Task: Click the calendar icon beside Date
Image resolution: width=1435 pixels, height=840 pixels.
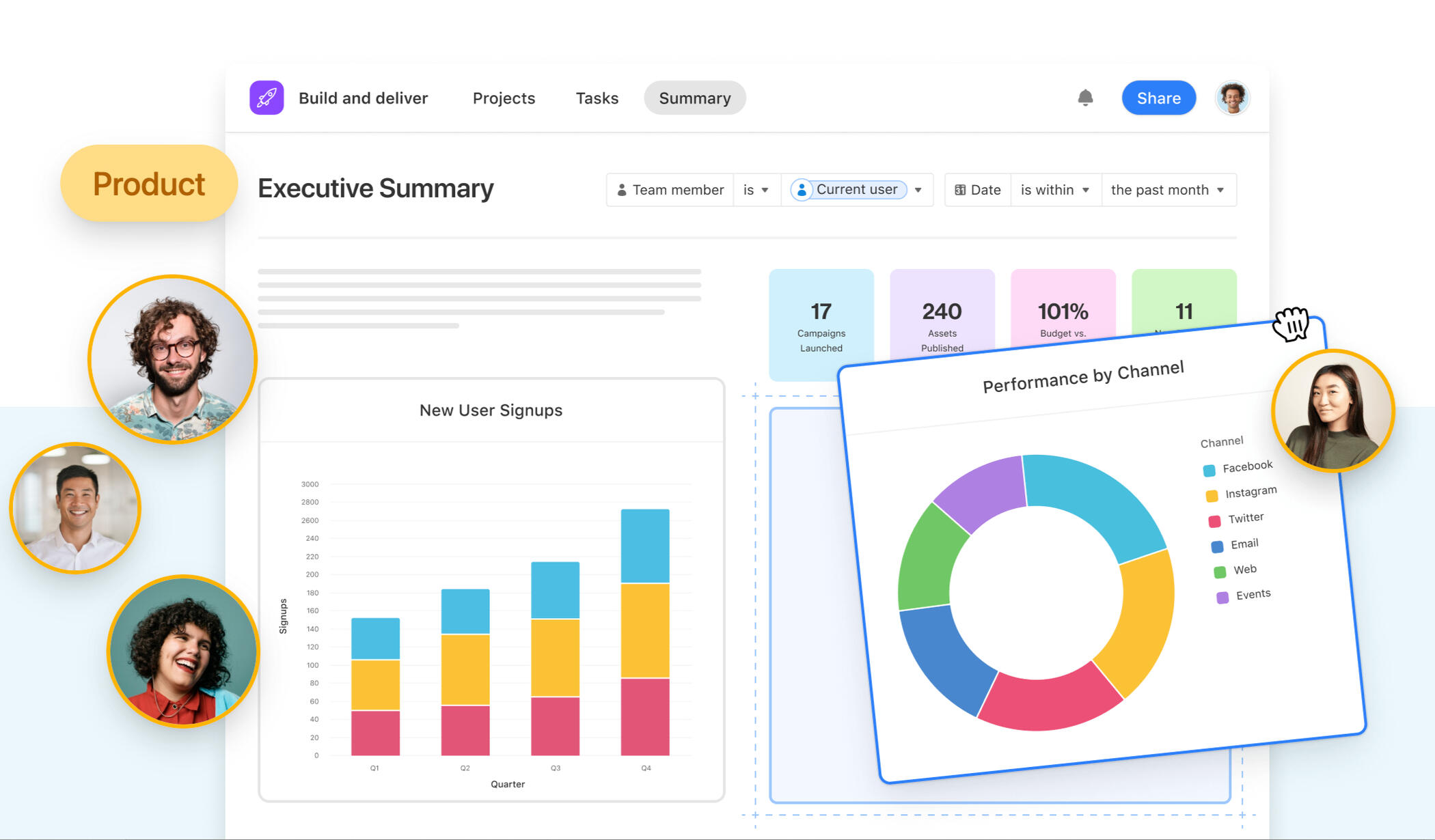Action: (960, 190)
